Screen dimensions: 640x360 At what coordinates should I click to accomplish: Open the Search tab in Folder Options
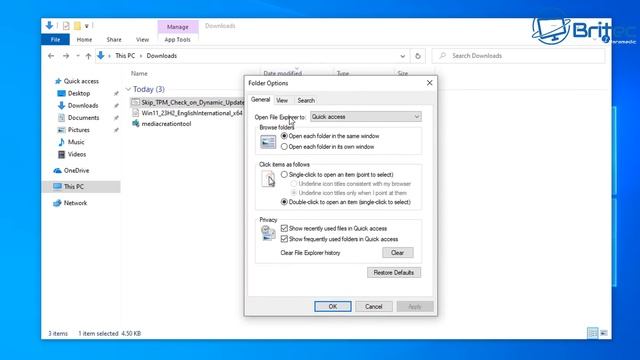(x=306, y=100)
